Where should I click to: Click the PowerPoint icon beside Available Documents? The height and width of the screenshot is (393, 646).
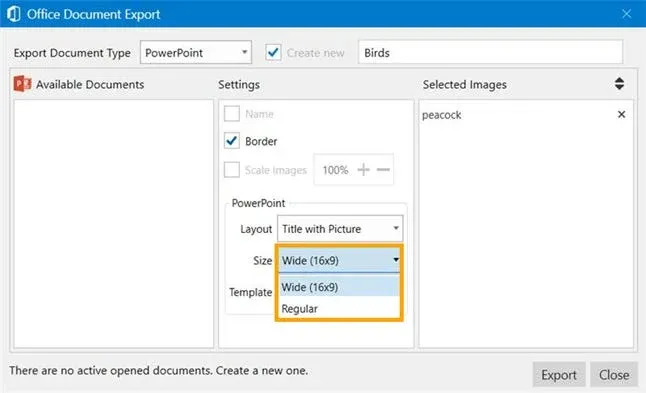(x=22, y=84)
